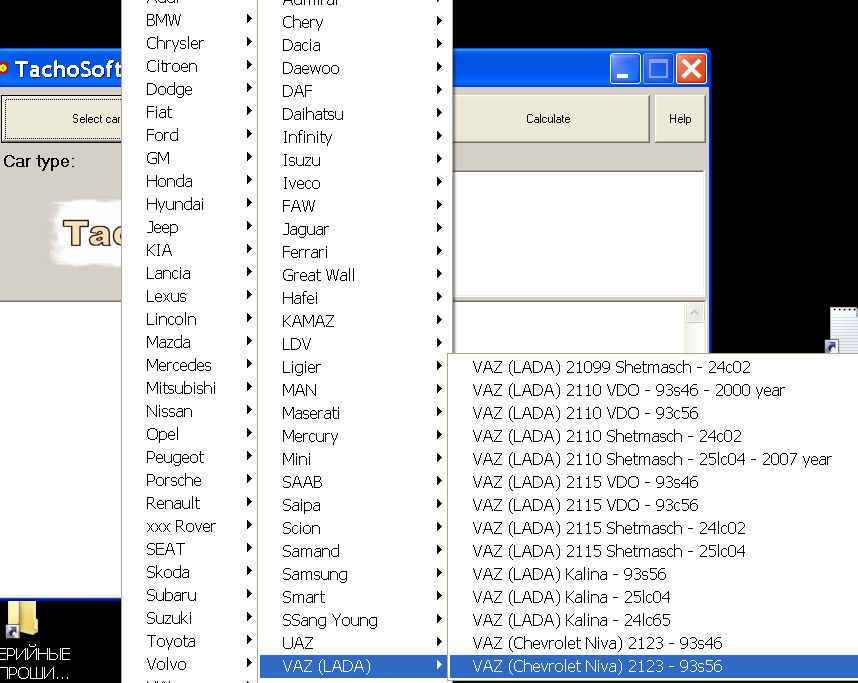858x683 pixels.
Task: Expand the Suzuki submenu arrow
Action: 249,617
